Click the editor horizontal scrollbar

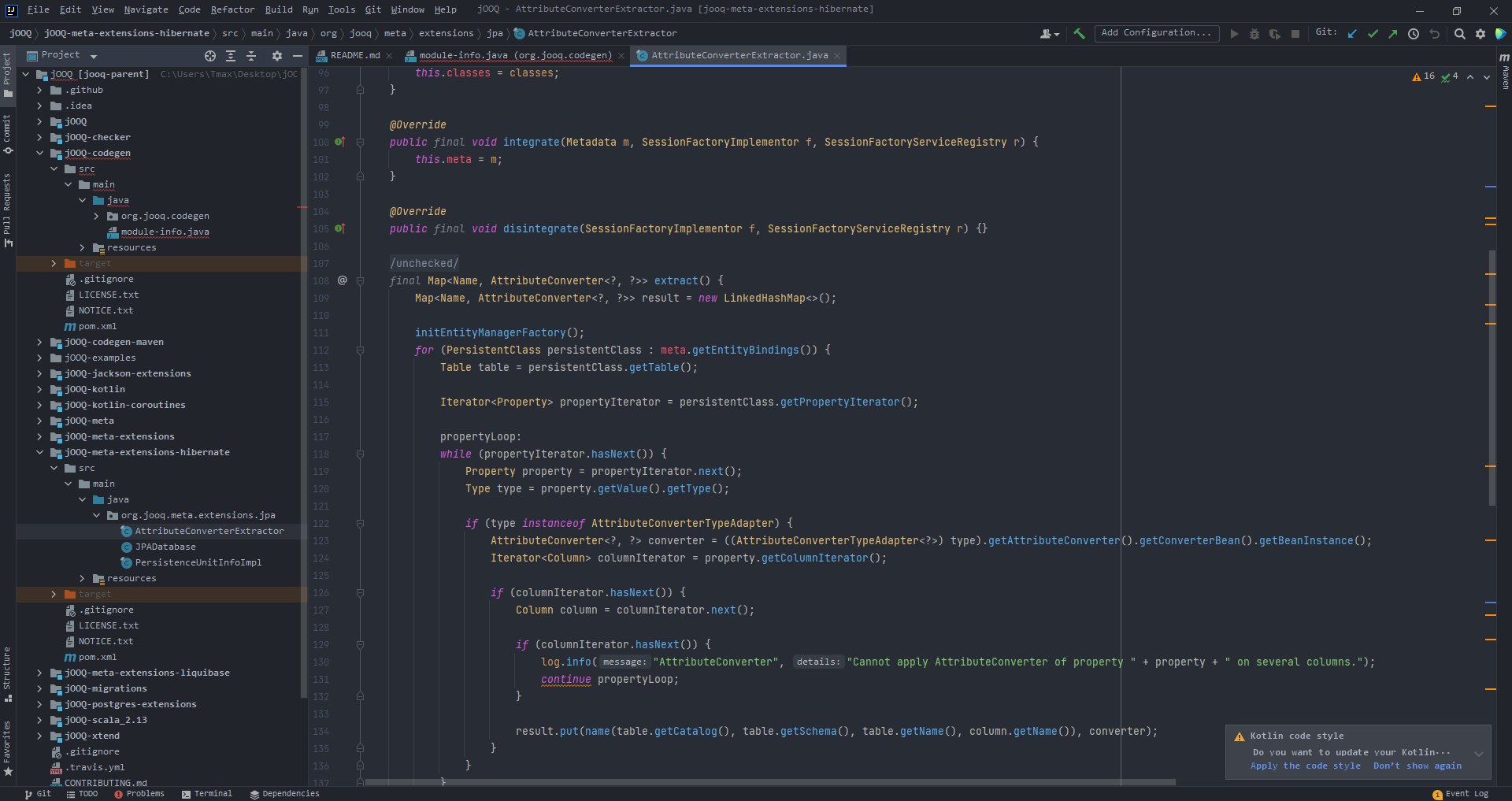[770, 782]
